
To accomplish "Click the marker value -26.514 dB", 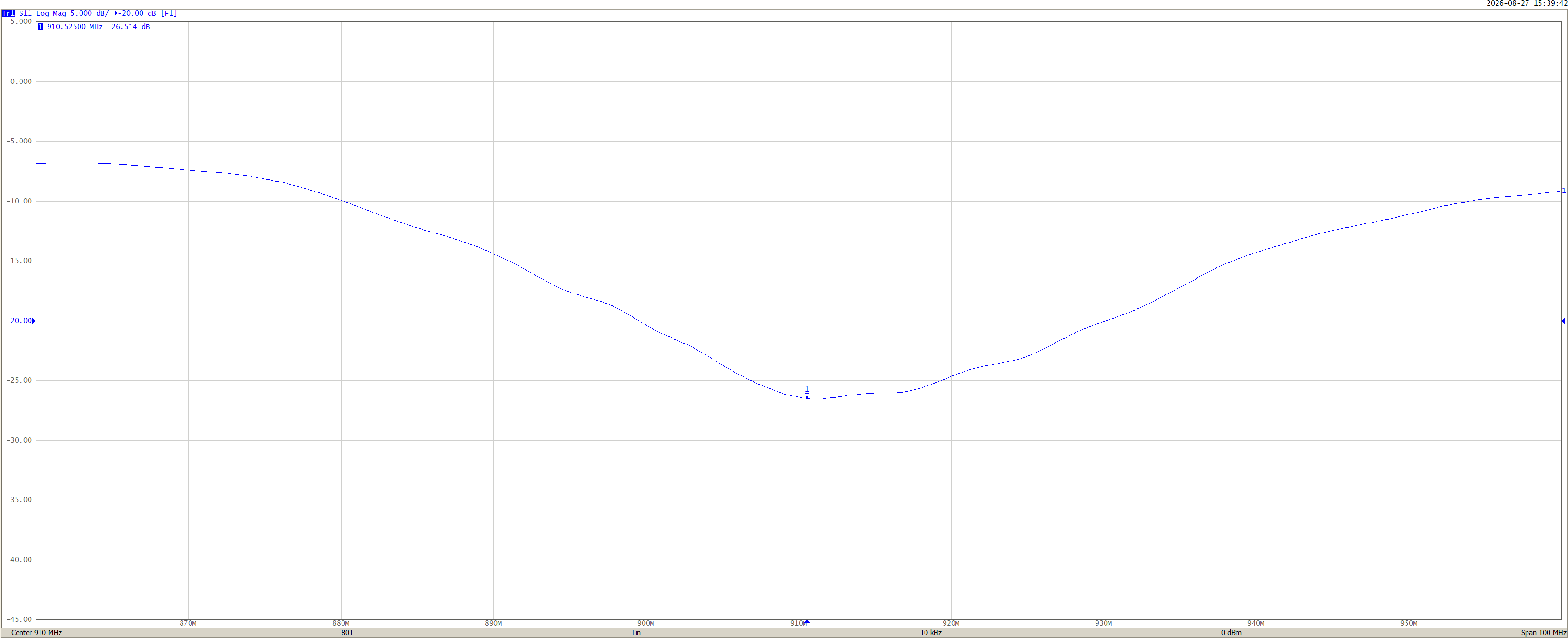I will pyautogui.click(x=129, y=27).
